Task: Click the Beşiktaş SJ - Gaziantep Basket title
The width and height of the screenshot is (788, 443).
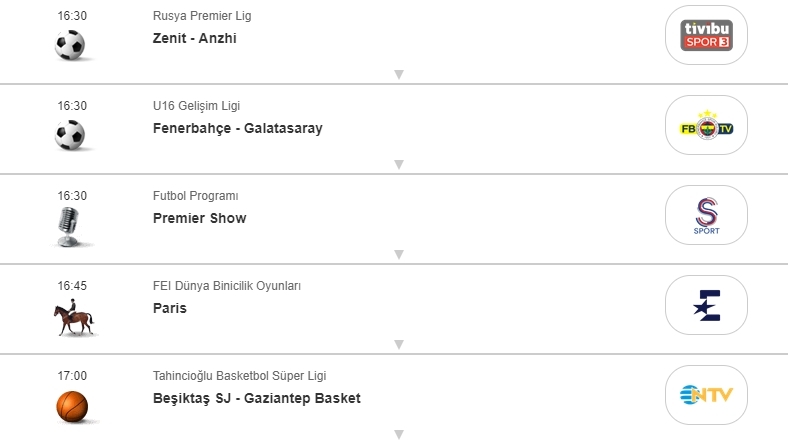Action: click(256, 398)
